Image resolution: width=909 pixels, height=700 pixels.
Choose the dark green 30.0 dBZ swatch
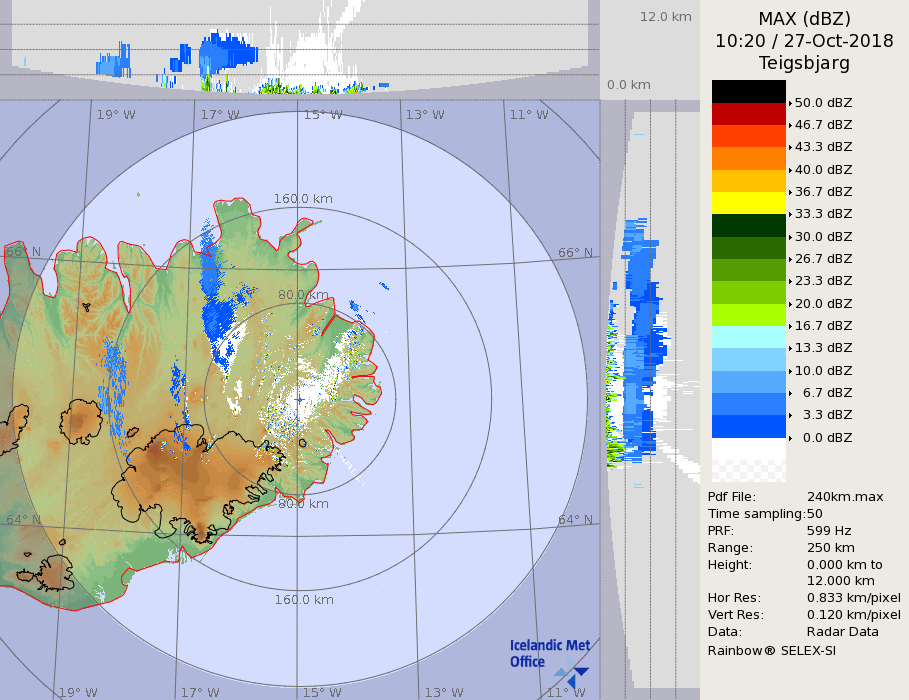[748, 225]
